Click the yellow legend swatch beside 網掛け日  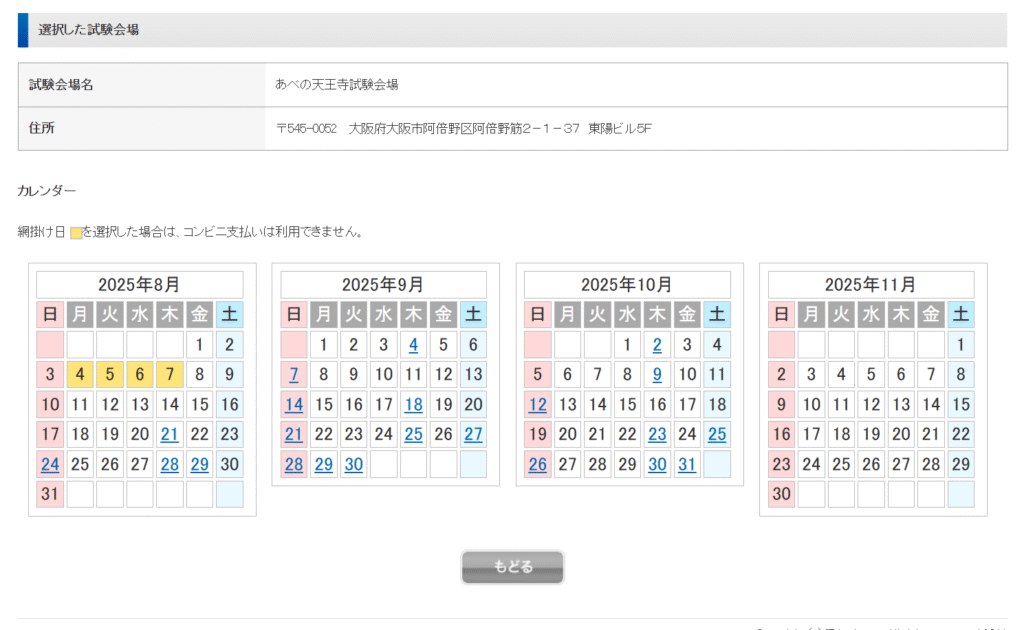pos(76,233)
